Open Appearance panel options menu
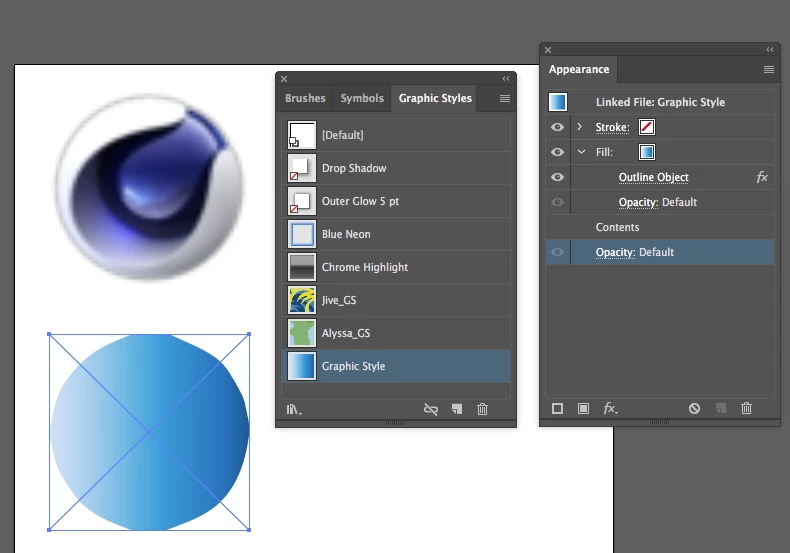The image size is (790, 553). (769, 70)
